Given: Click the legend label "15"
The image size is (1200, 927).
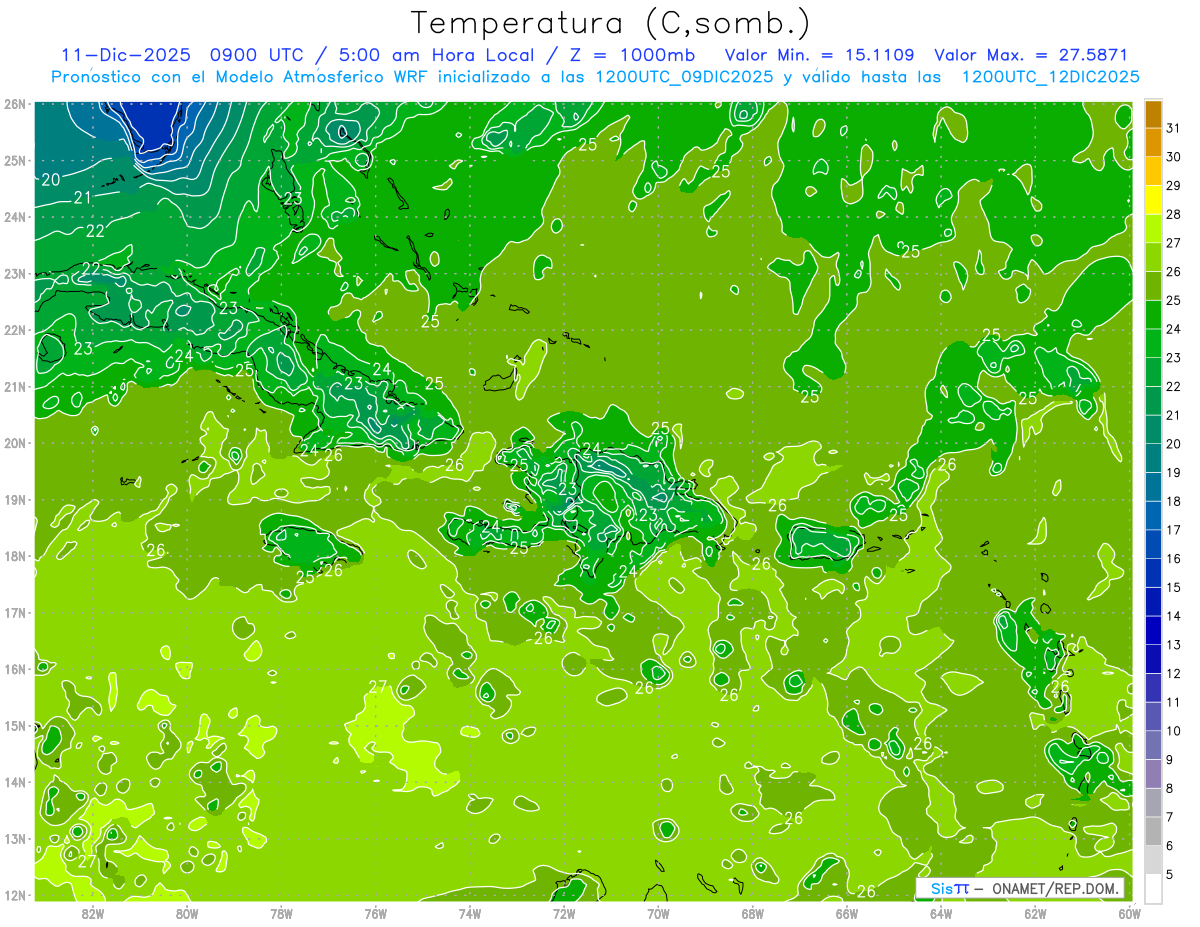Looking at the screenshot, I should [1173, 587].
